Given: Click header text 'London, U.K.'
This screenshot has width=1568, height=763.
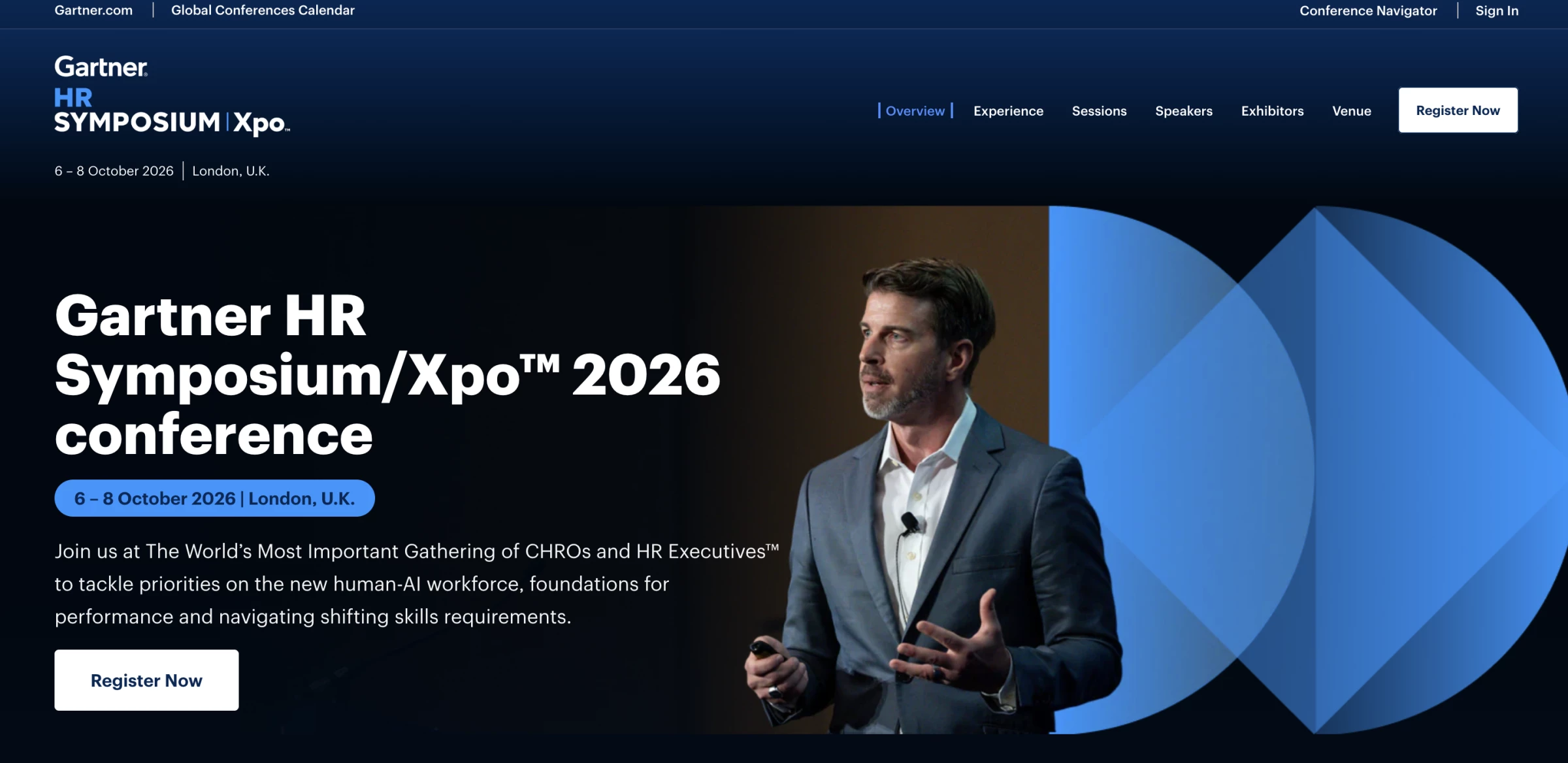Looking at the screenshot, I should 231,170.
